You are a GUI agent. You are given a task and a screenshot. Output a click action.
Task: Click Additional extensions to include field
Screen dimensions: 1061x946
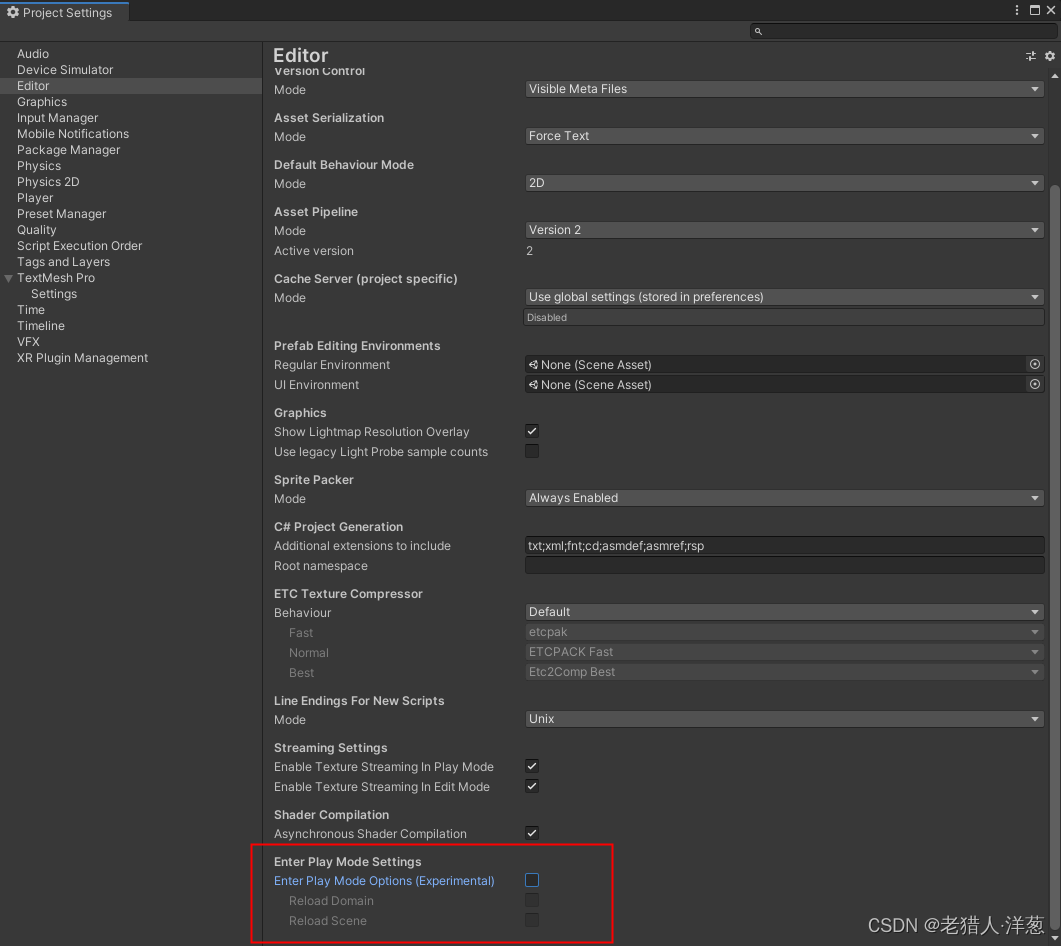[x=784, y=545]
